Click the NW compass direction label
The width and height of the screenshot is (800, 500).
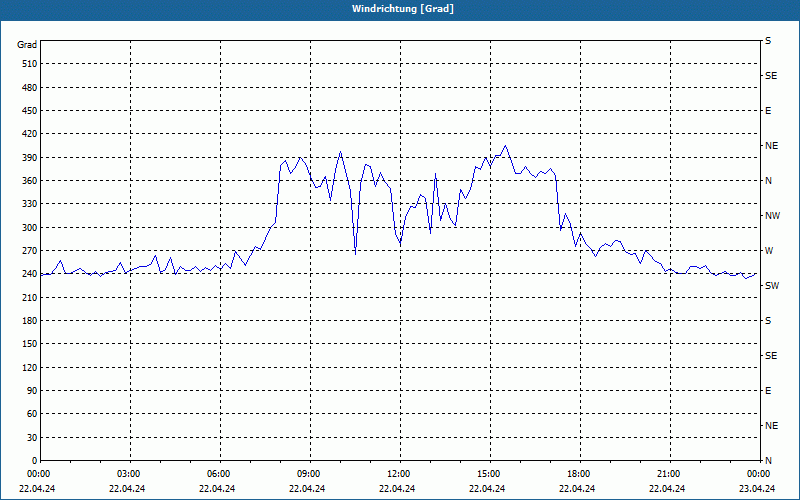(x=771, y=216)
